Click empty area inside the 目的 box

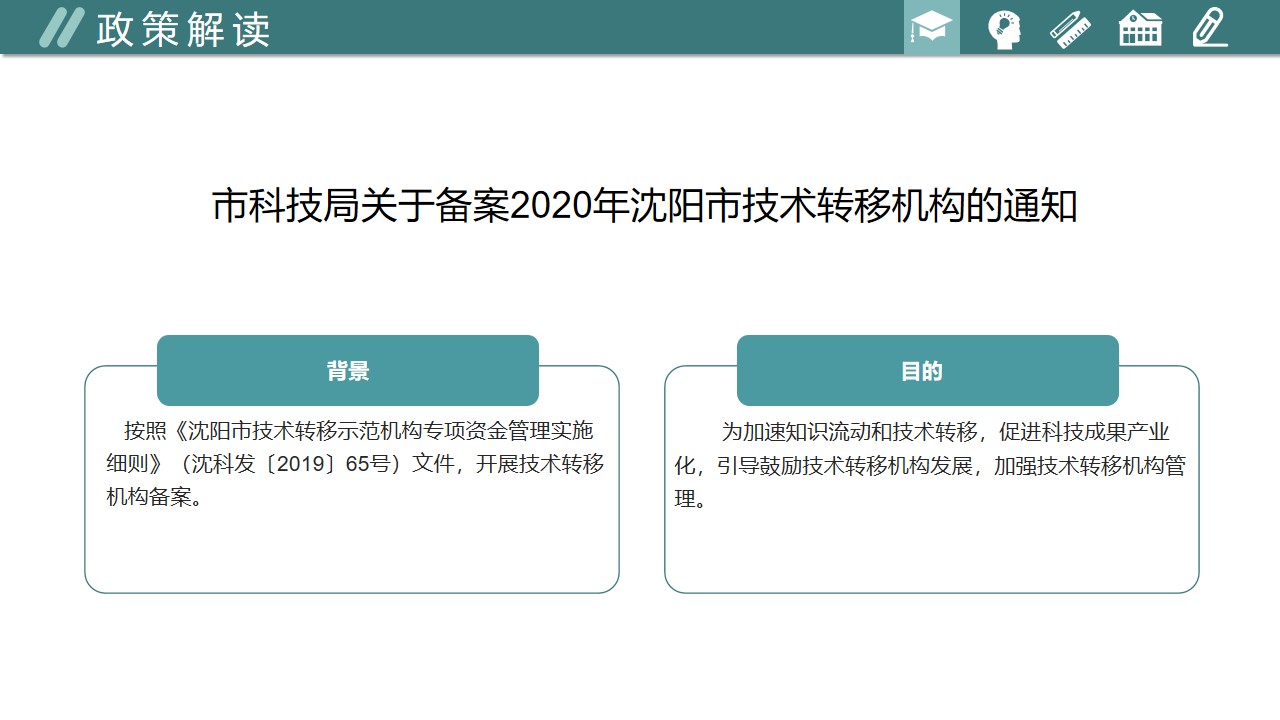point(930,550)
